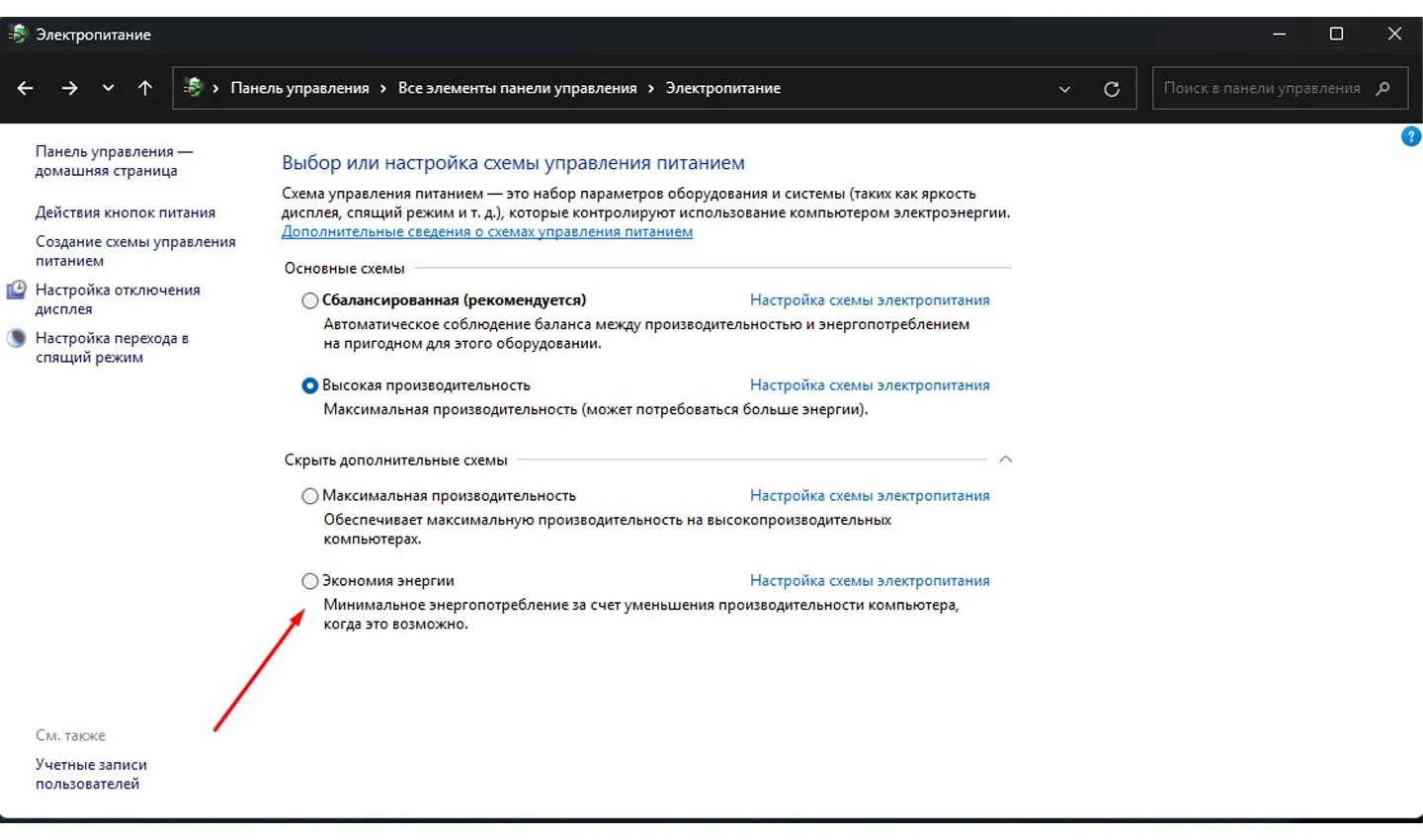Expand chevron before Панель управления breadcrumb
1423x840 pixels.
pos(215,89)
